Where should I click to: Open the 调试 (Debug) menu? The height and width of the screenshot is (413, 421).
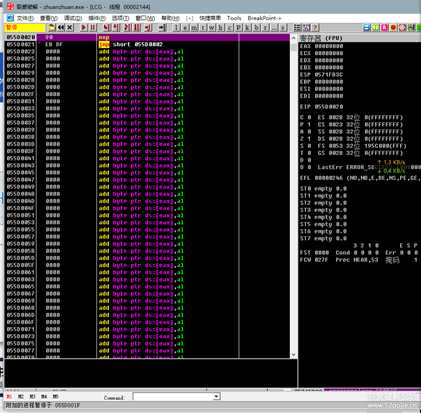click(73, 18)
